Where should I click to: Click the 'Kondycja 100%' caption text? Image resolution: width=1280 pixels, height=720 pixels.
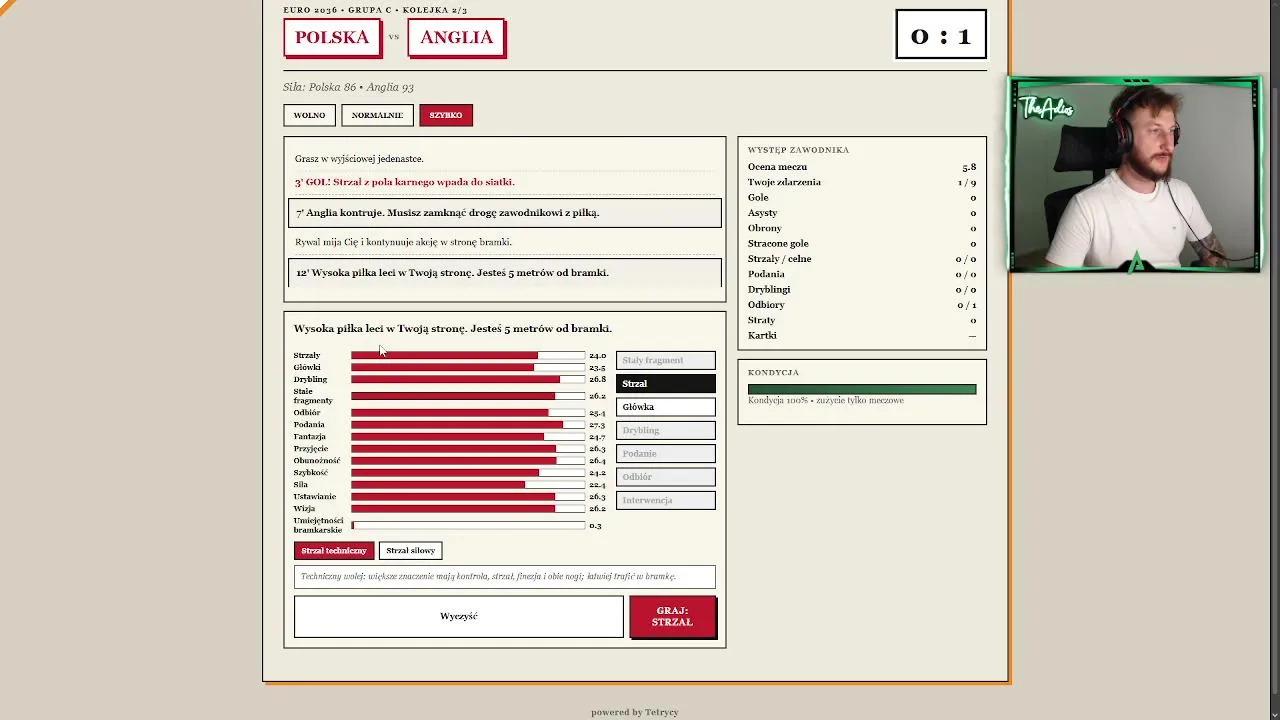[825, 400]
